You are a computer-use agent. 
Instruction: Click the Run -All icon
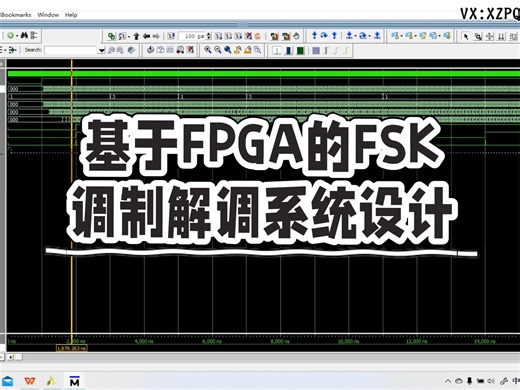(x=238, y=36)
